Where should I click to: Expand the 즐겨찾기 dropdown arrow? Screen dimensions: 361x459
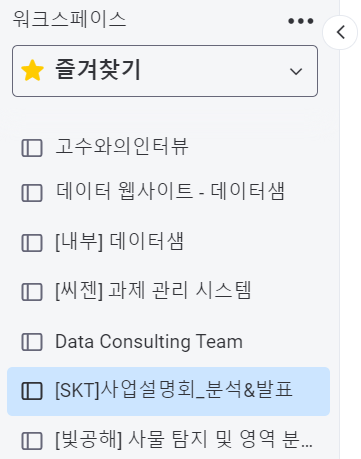pyautogui.click(x=296, y=71)
